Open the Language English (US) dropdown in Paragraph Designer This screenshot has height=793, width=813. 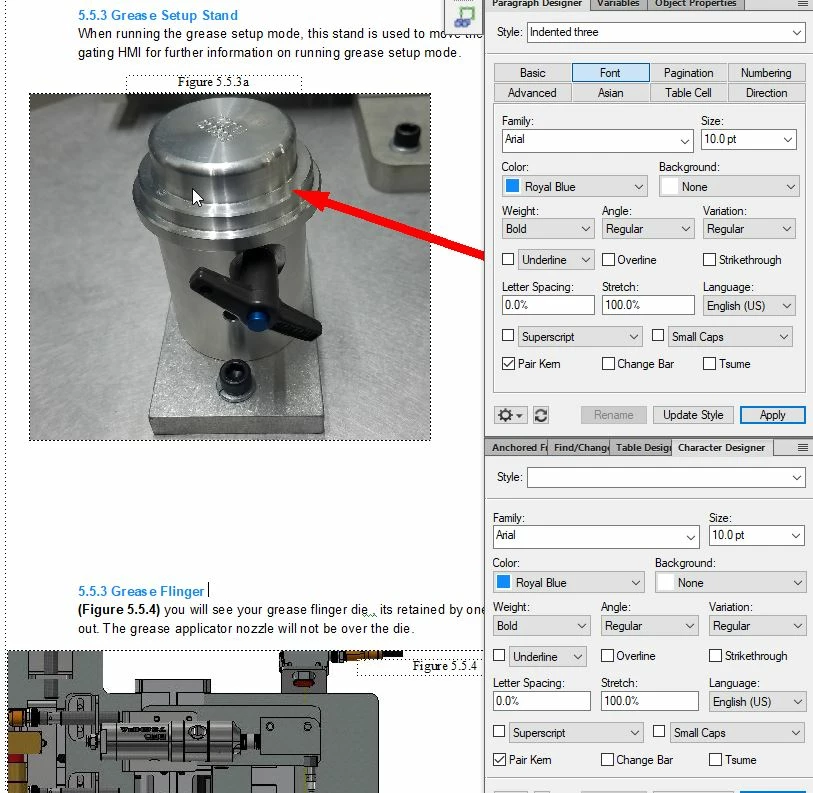[749, 305]
